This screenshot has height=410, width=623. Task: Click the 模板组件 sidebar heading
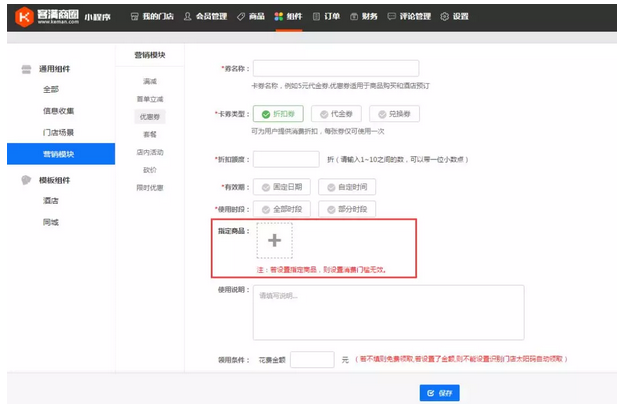[54, 180]
